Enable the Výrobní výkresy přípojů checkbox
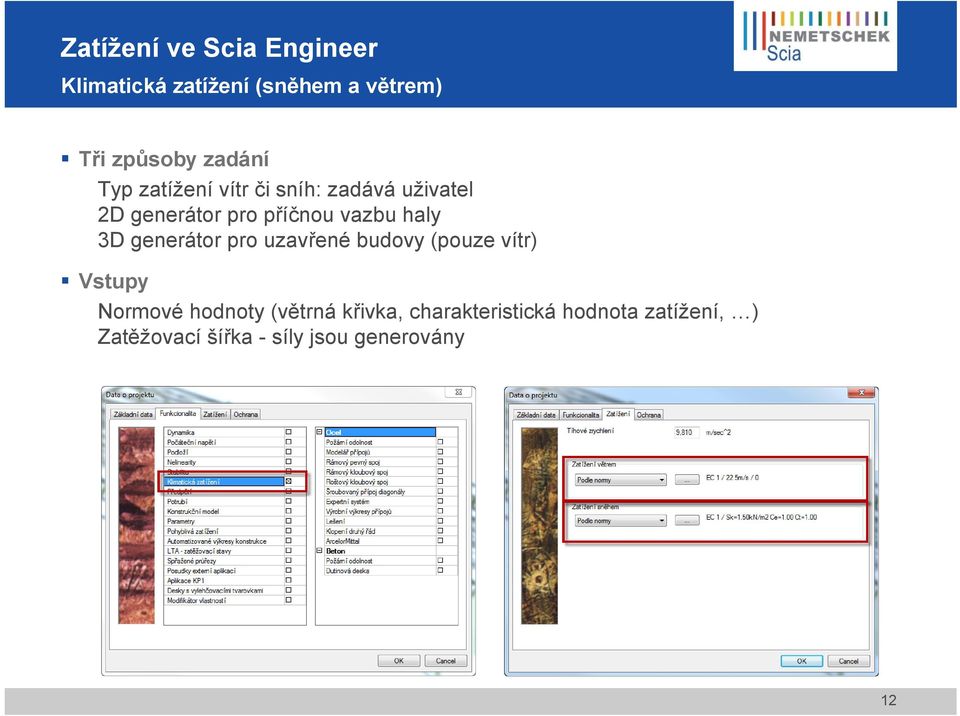 pos(440,511)
